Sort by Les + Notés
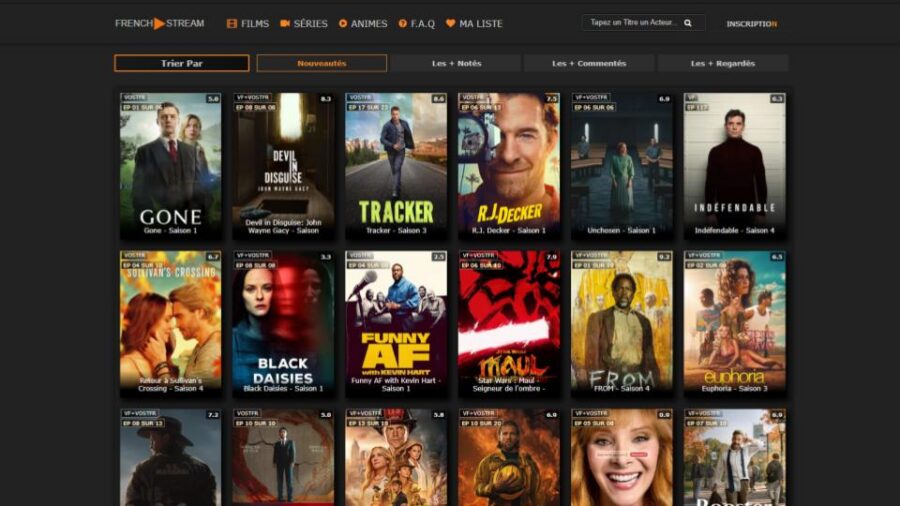This screenshot has width=900, height=506. coord(456,63)
